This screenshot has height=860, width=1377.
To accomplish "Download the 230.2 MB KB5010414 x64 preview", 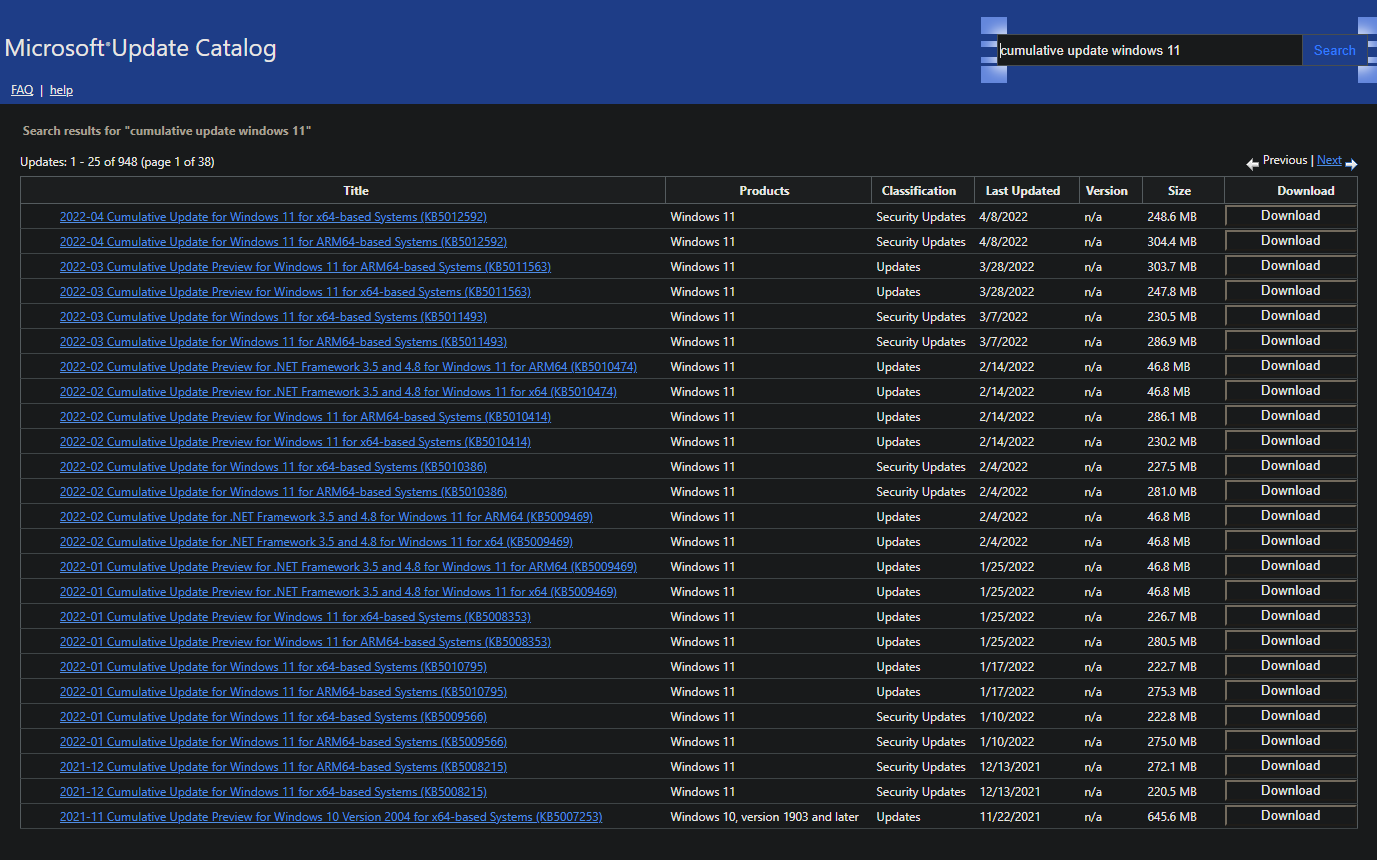I will tap(1290, 441).
